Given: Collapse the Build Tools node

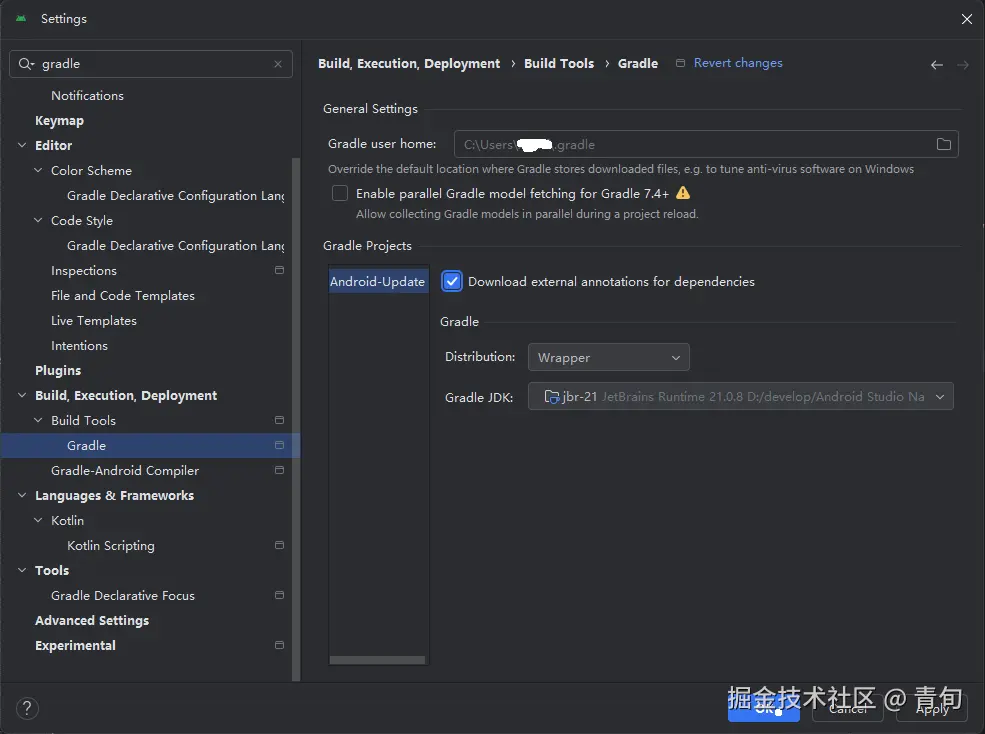Looking at the screenshot, I should point(38,420).
